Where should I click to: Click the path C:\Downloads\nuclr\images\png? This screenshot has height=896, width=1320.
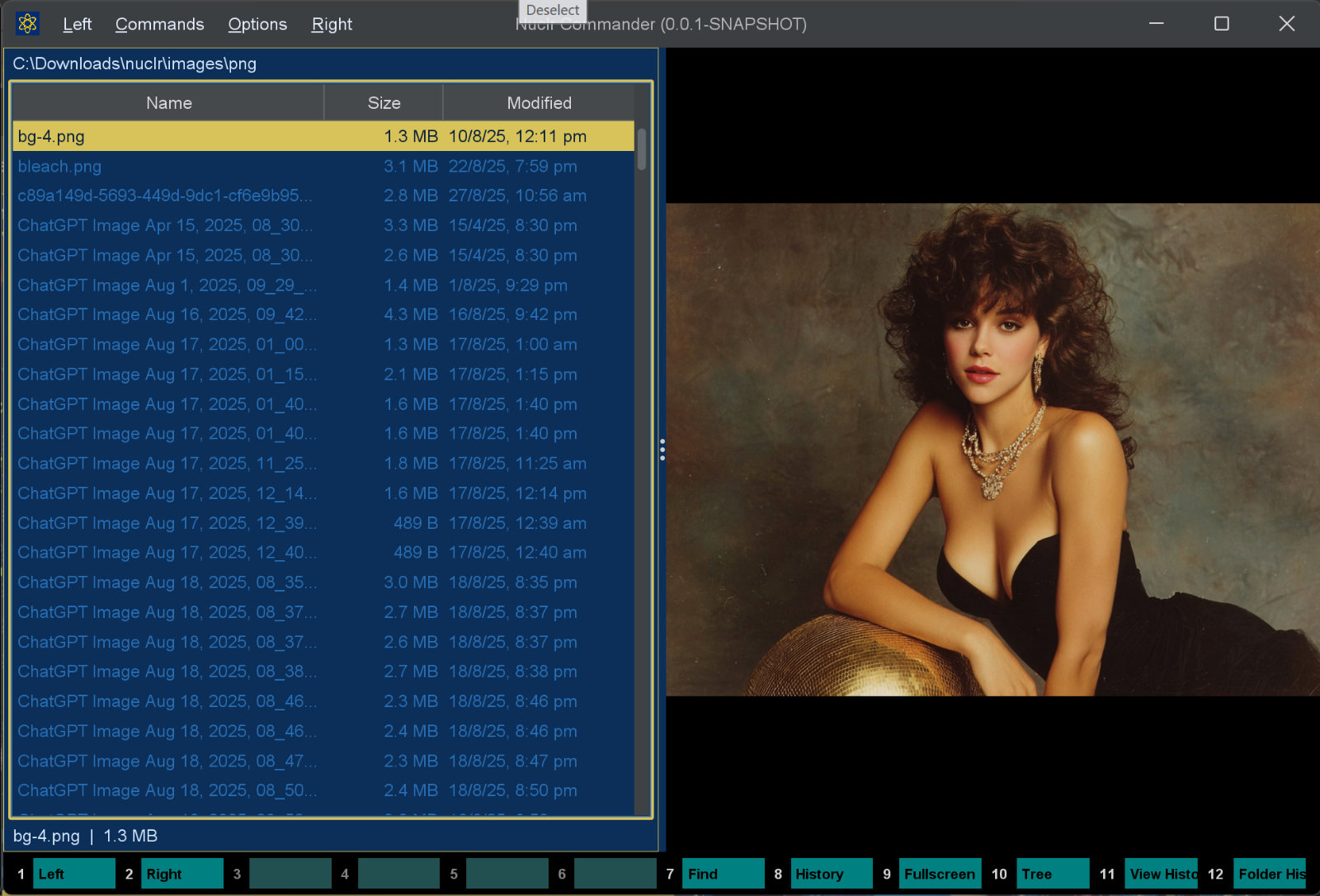pyautogui.click(x=134, y=64)
